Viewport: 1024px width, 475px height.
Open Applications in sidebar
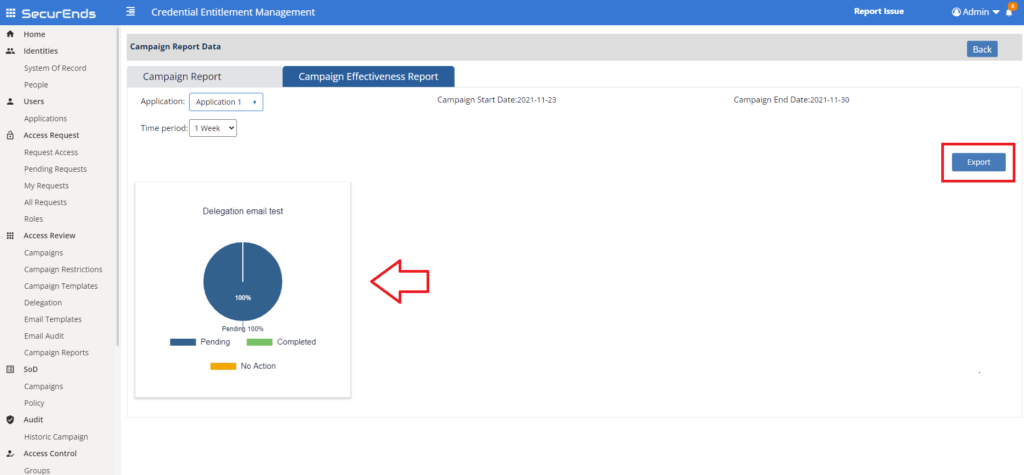point(45,119)
